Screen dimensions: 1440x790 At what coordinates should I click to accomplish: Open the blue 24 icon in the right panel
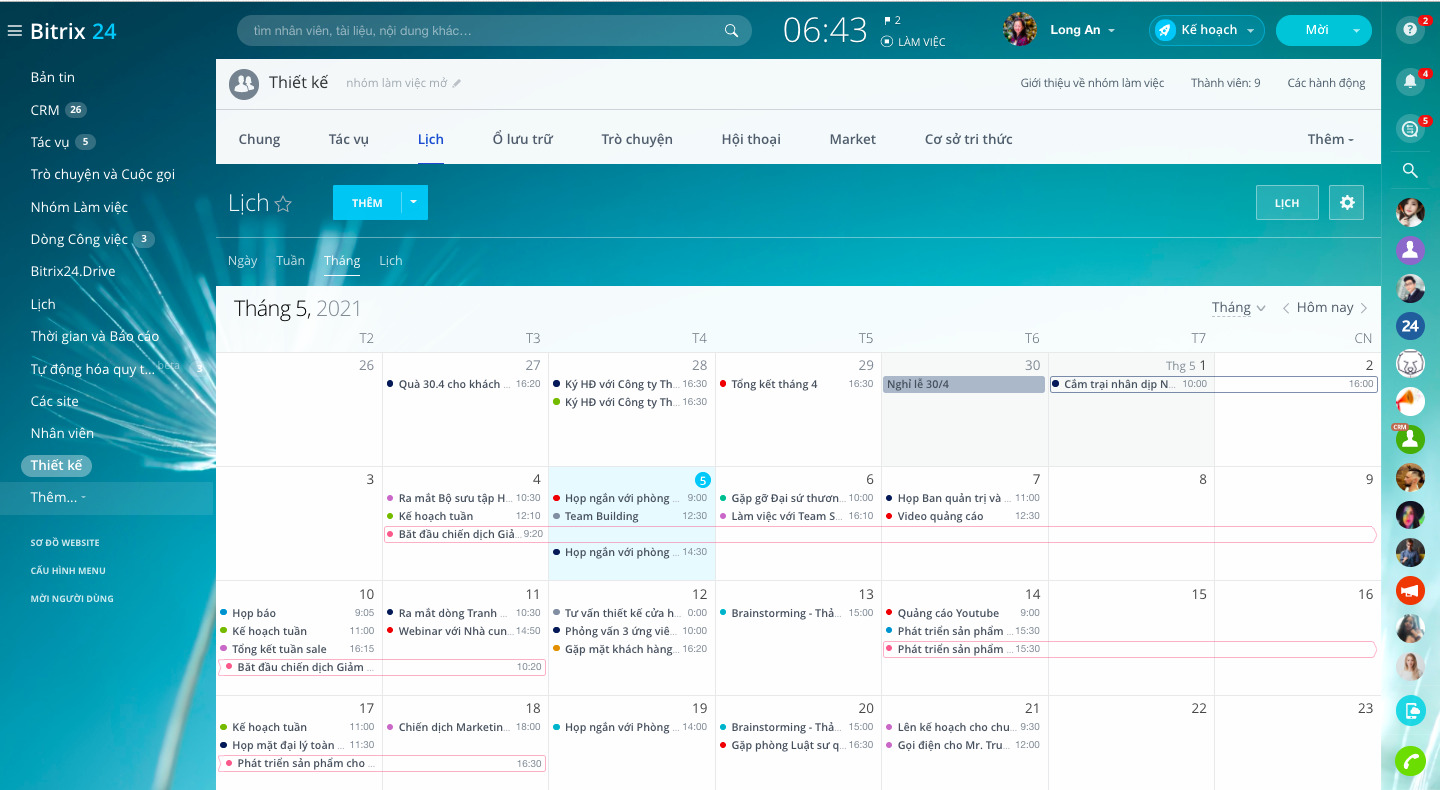click(1410, 325)
